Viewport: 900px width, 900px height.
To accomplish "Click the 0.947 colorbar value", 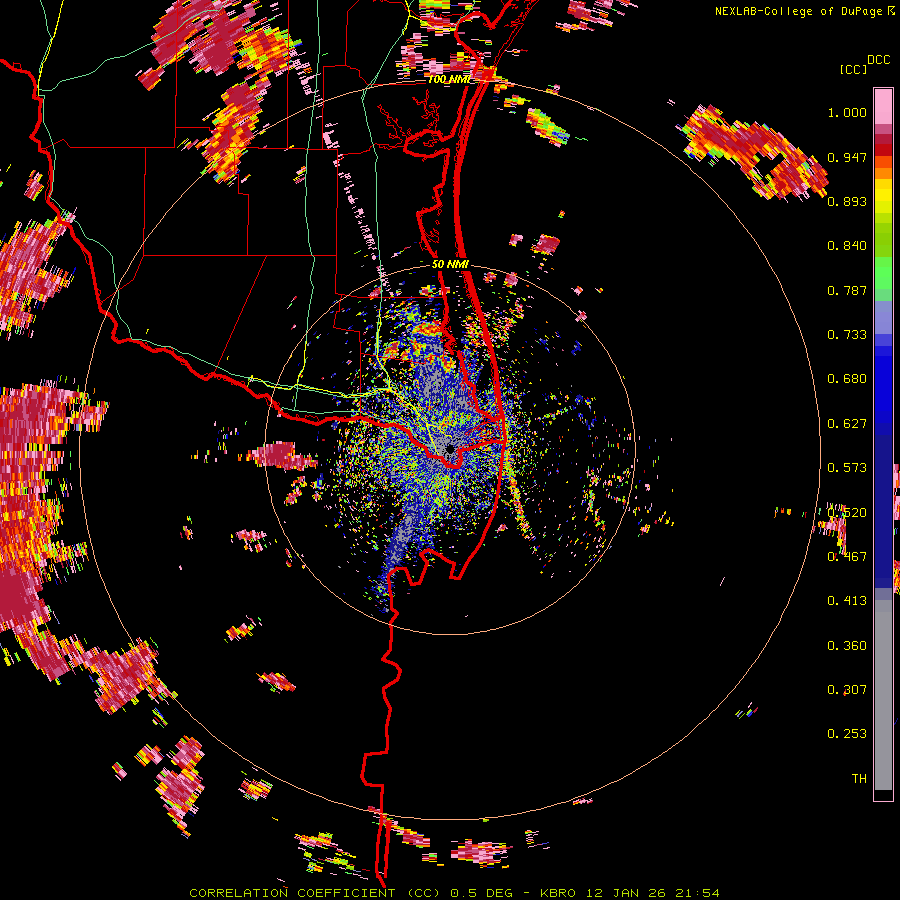I will (x=847, y=157).
